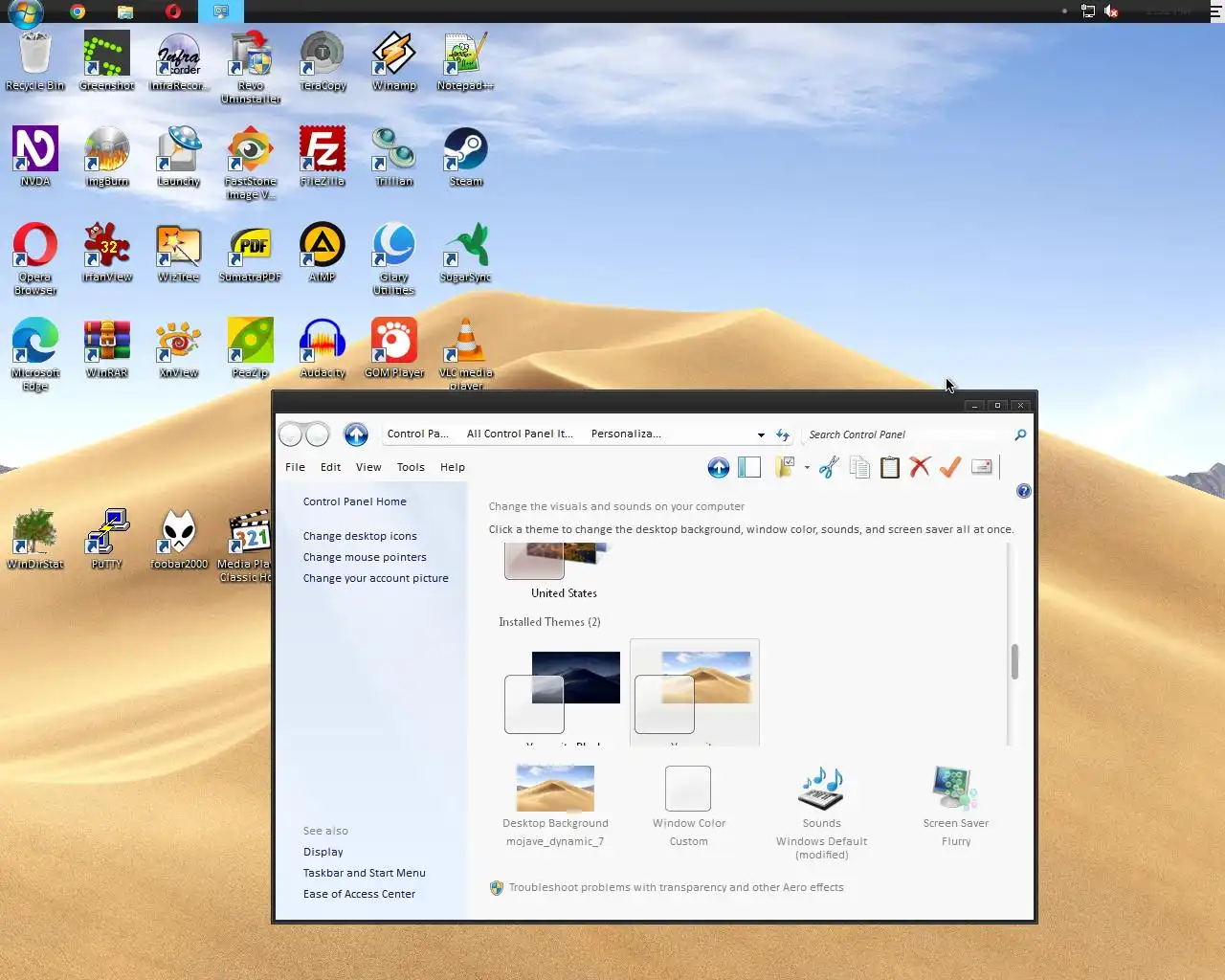Open the address bar history dropdown
The height and width of the screenshot is (980, 1225).
(x=761, y=434)
